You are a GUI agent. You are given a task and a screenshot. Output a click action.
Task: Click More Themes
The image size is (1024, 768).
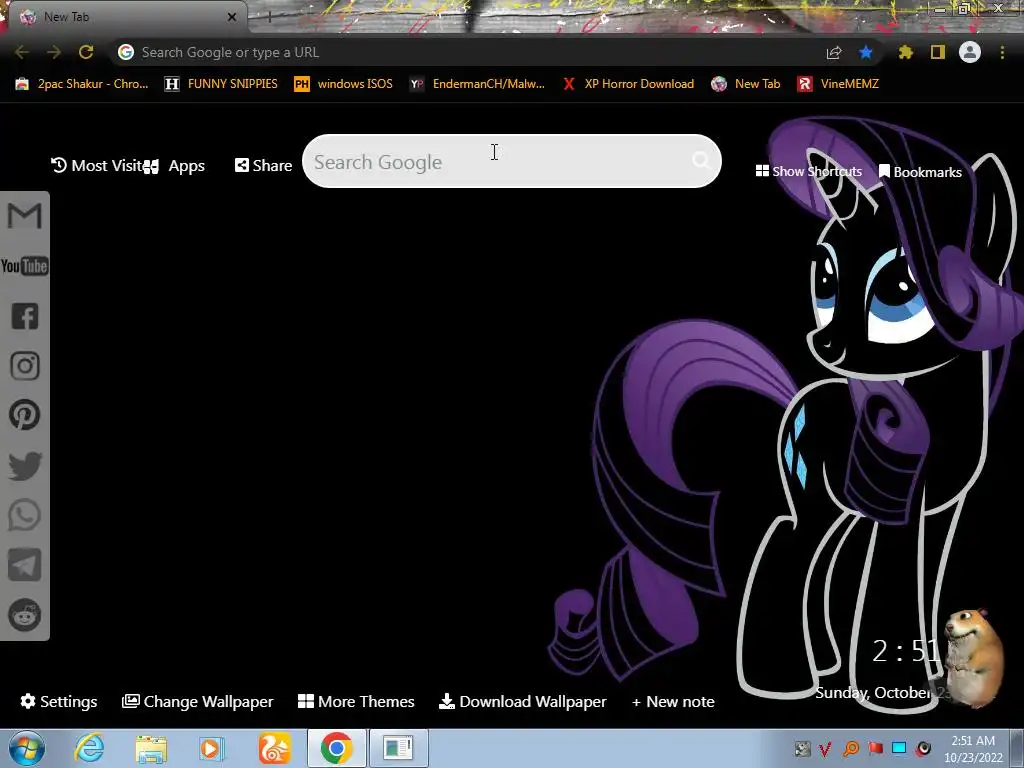tap(356, 701)
